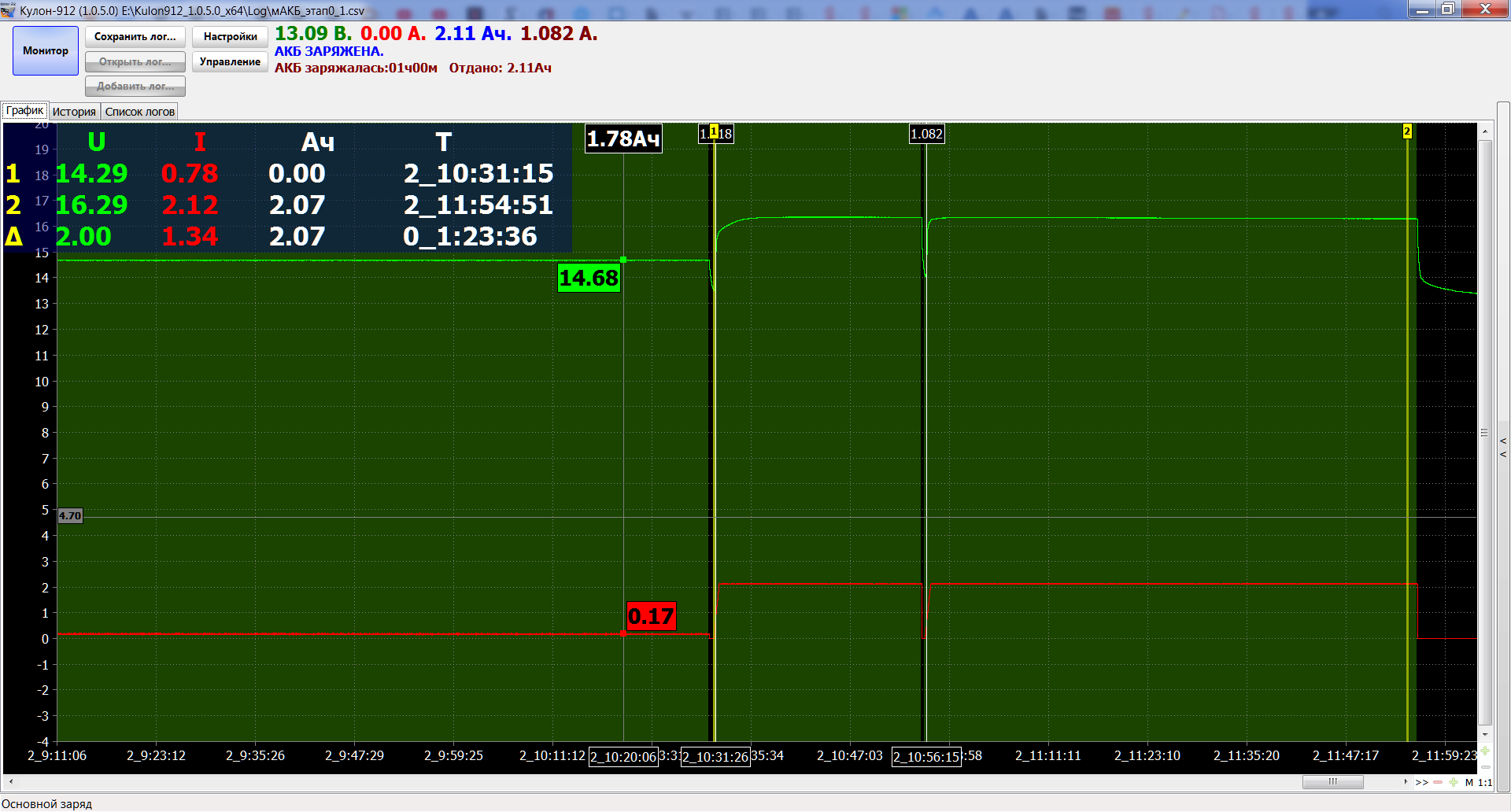Click yellow cursor marker 2 on graph
Screen dimensions: 1511x812
click(x=1407, y=131)
